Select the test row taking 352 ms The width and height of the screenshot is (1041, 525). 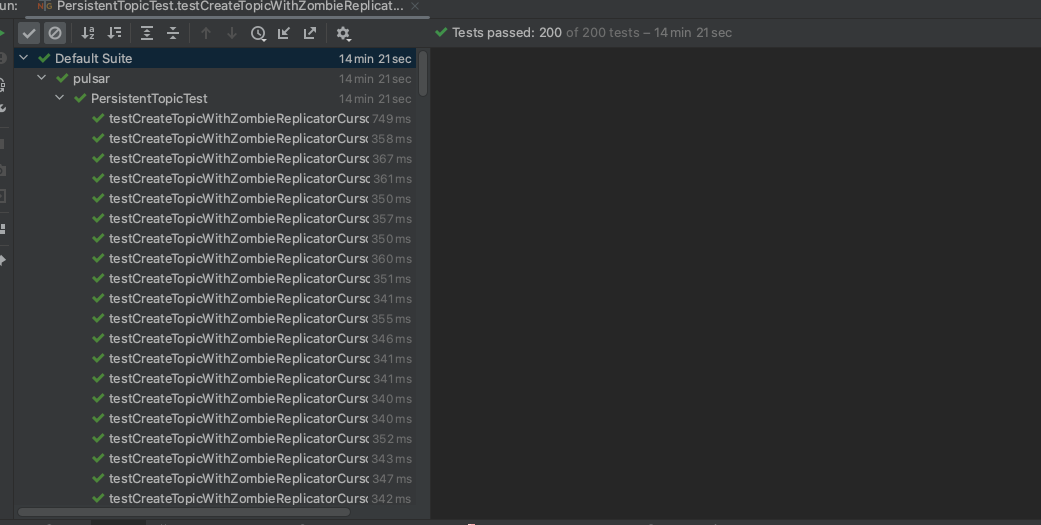215,438
